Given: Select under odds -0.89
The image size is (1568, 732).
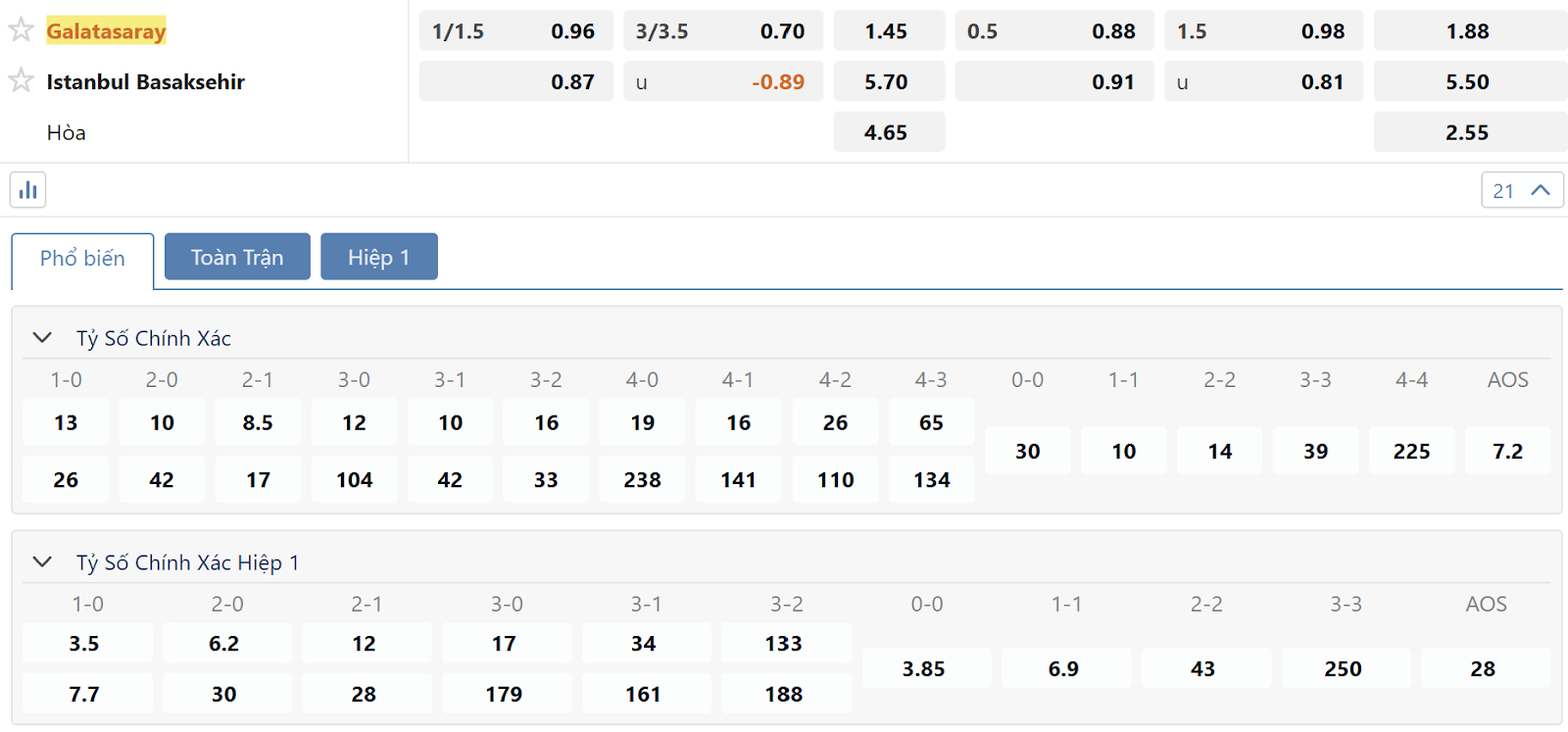Looking at the screenshot, I should (x=723, y=81).
